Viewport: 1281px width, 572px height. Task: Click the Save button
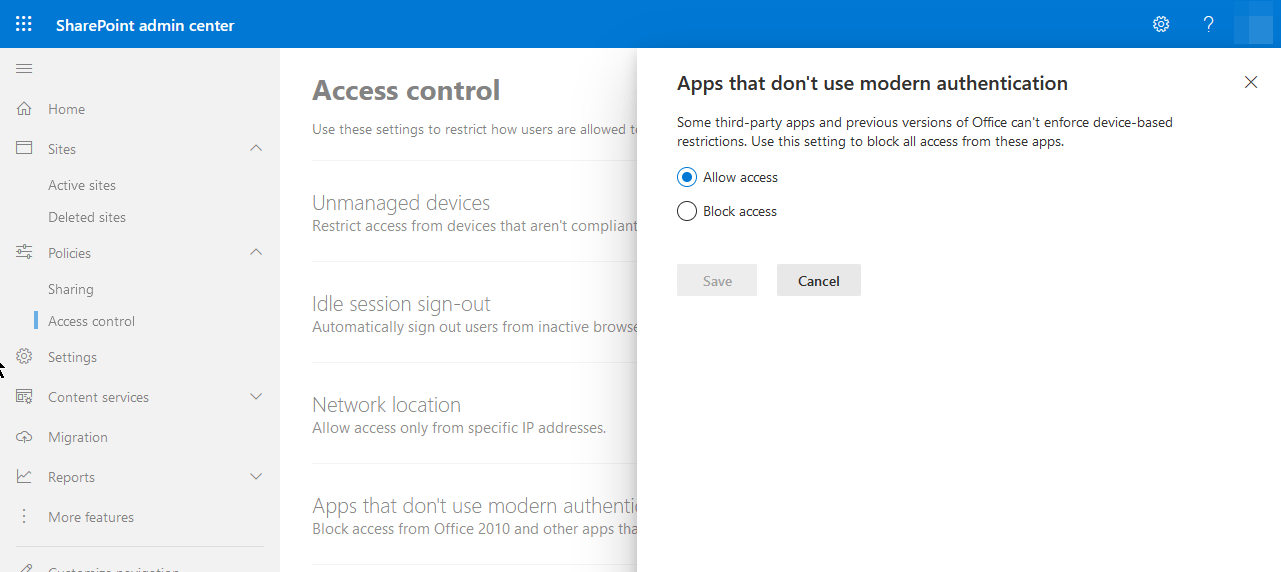(717, 281)
